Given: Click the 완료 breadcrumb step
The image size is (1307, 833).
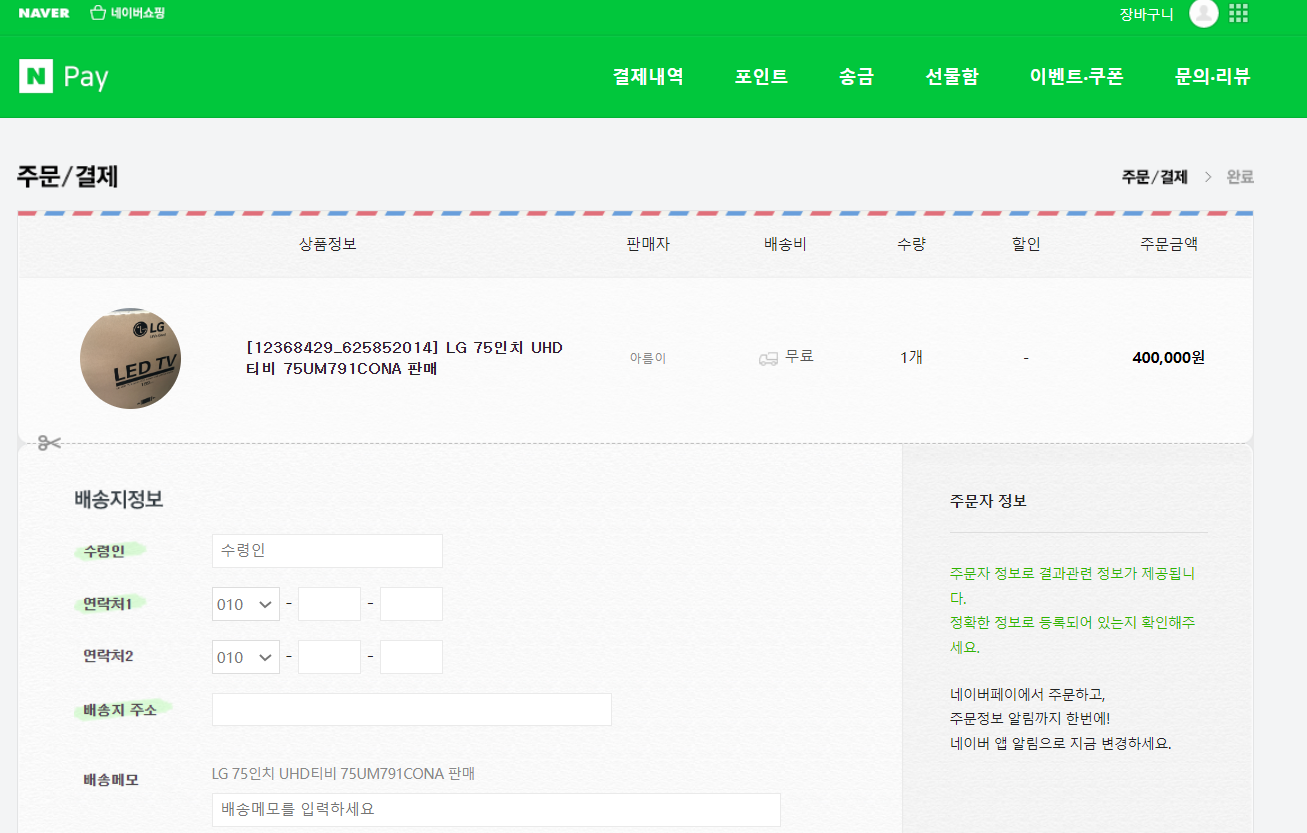Looking at the screenshot, I should [x=1240, y=177].
